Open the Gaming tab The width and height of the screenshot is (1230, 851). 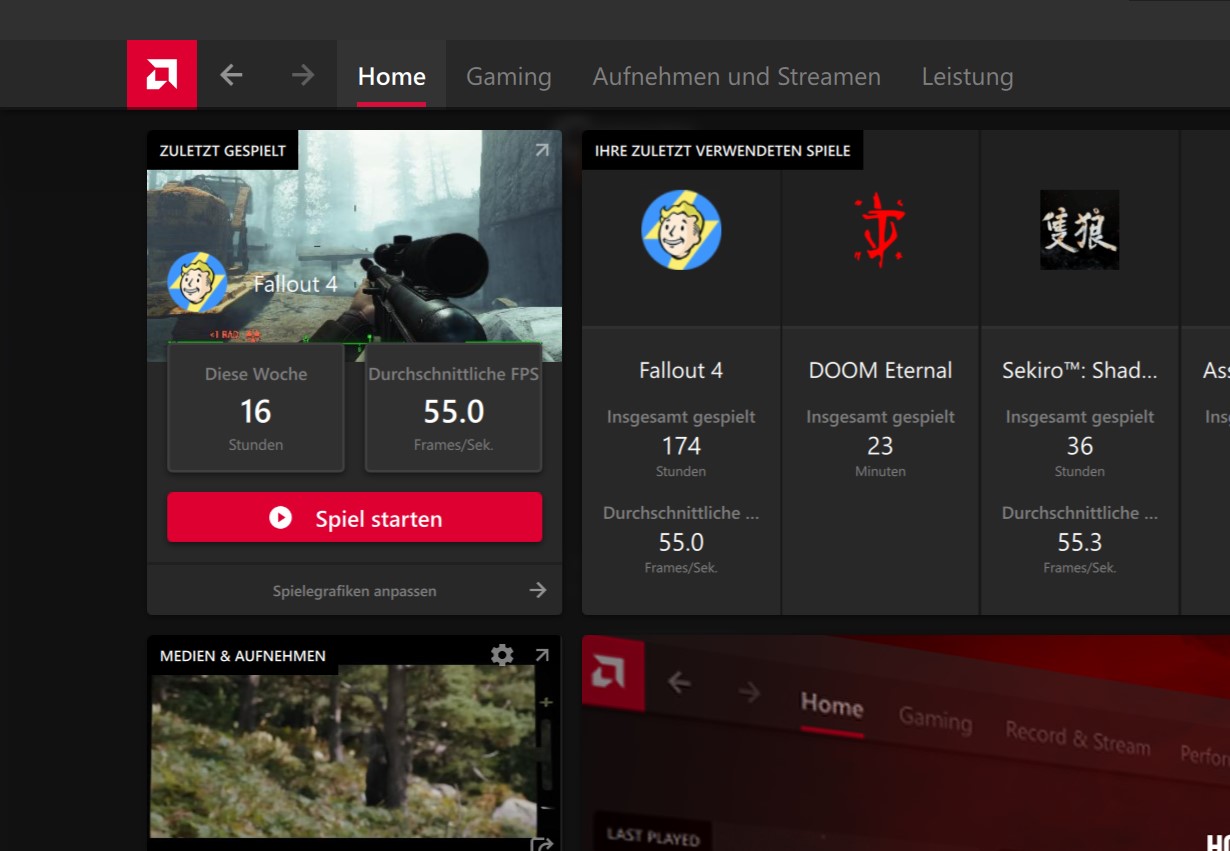coord(509,76)
